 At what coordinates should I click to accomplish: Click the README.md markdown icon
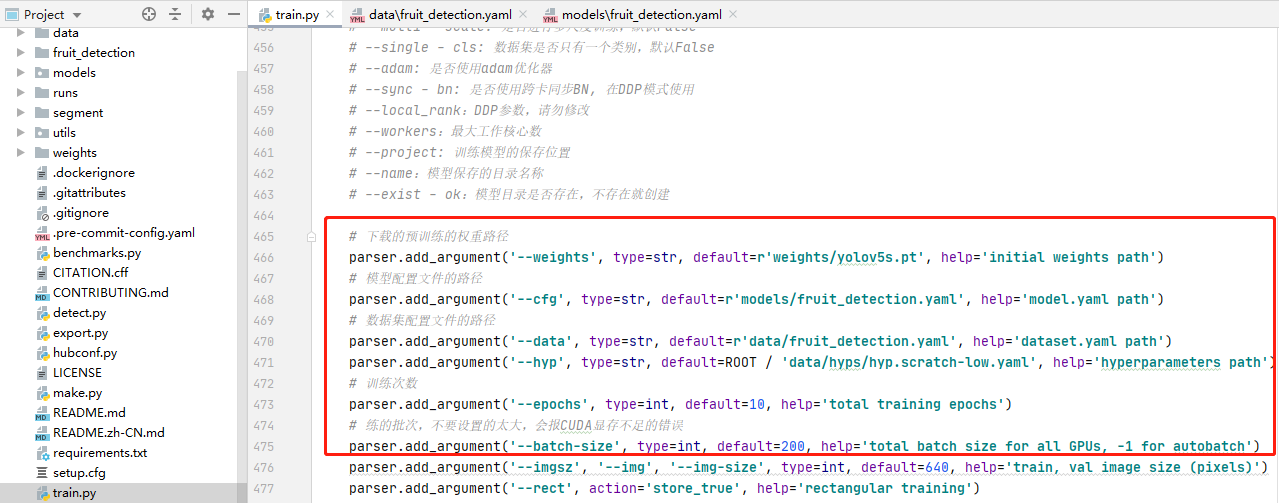pos(41,412)
